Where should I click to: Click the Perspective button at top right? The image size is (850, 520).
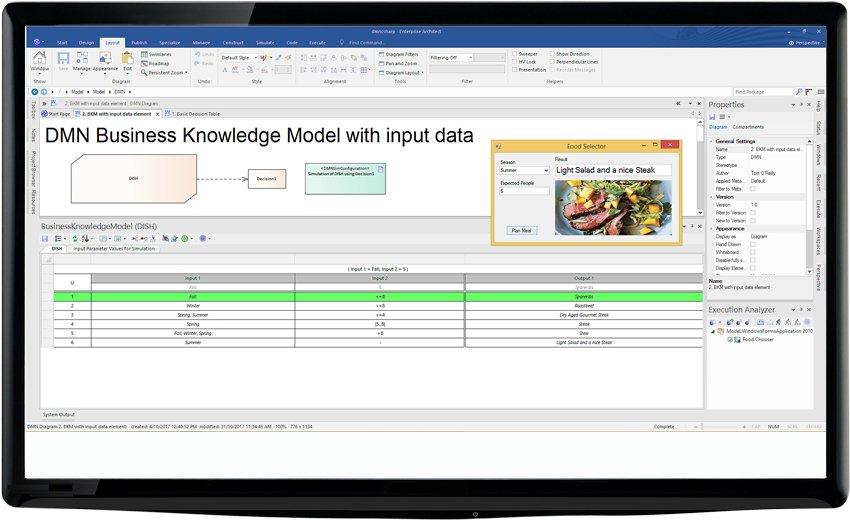[x=807, y=43]
